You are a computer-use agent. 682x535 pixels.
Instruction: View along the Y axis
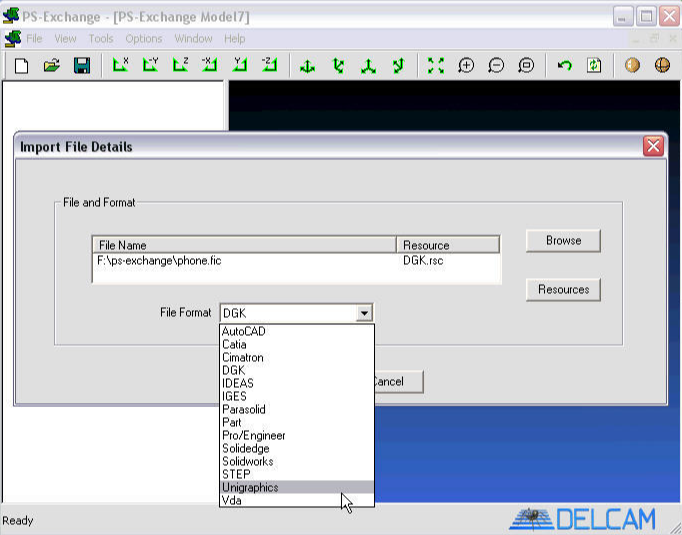point(240,65)
